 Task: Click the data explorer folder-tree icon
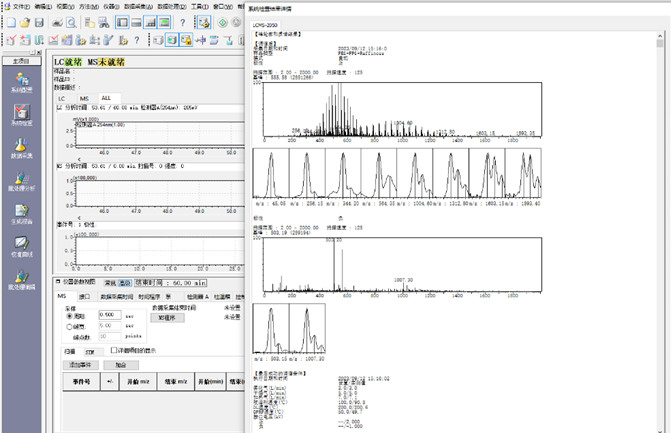90,22
